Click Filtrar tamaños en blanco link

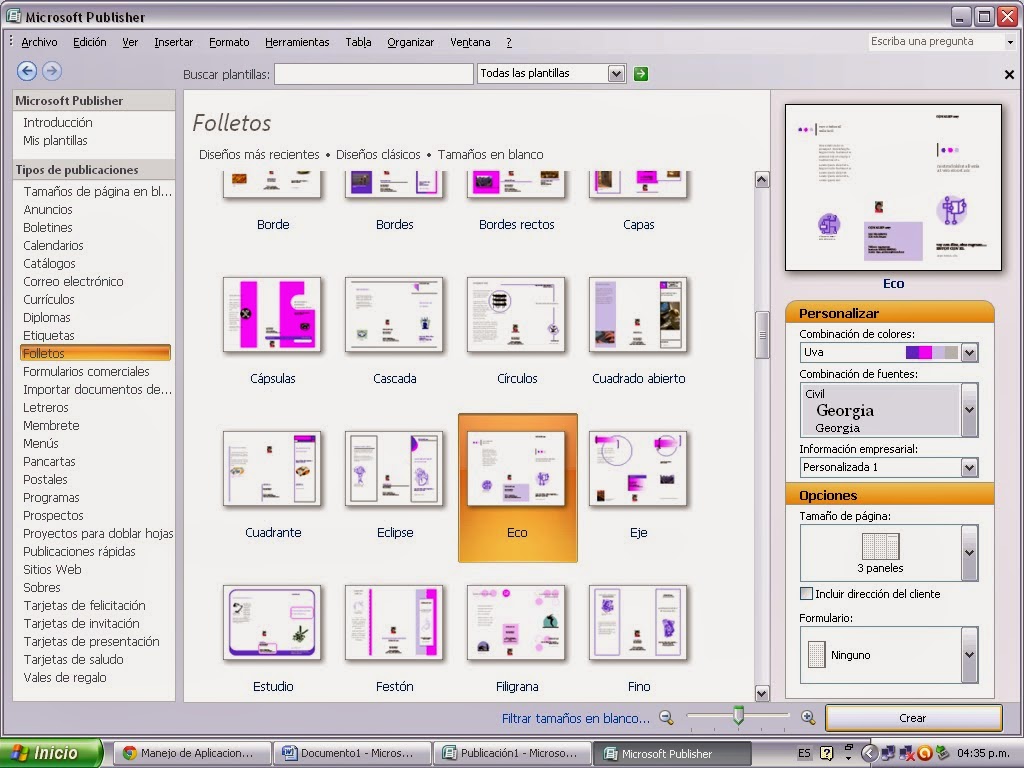[575, 718]
